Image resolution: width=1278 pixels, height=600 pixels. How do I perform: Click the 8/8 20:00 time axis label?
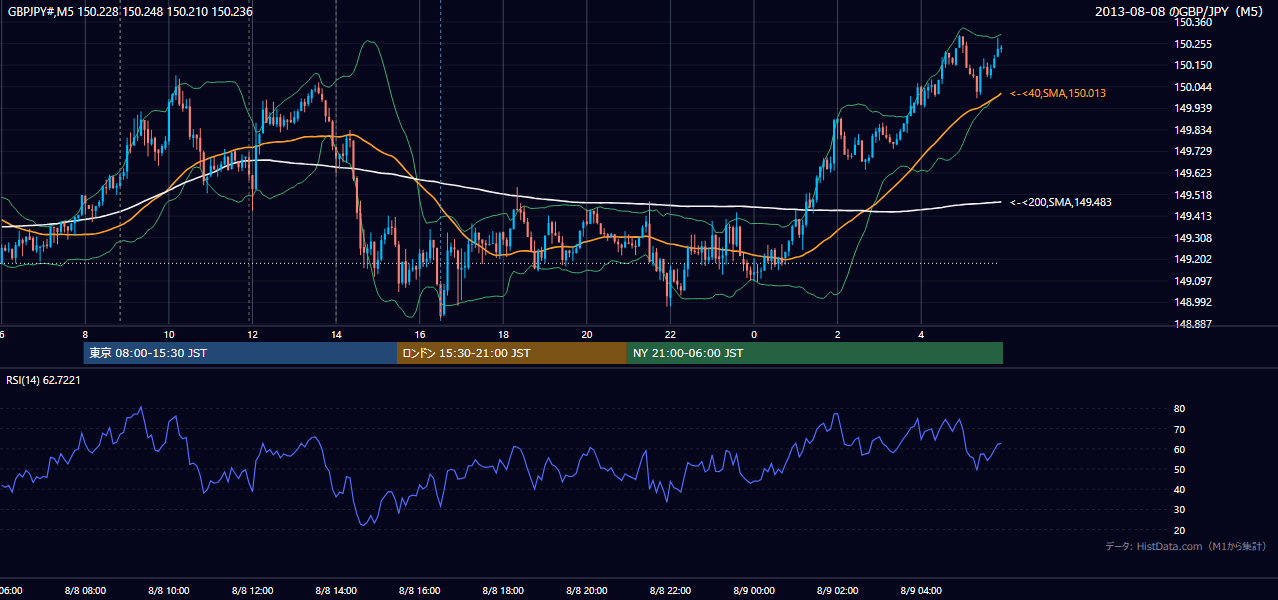(586, 590)
